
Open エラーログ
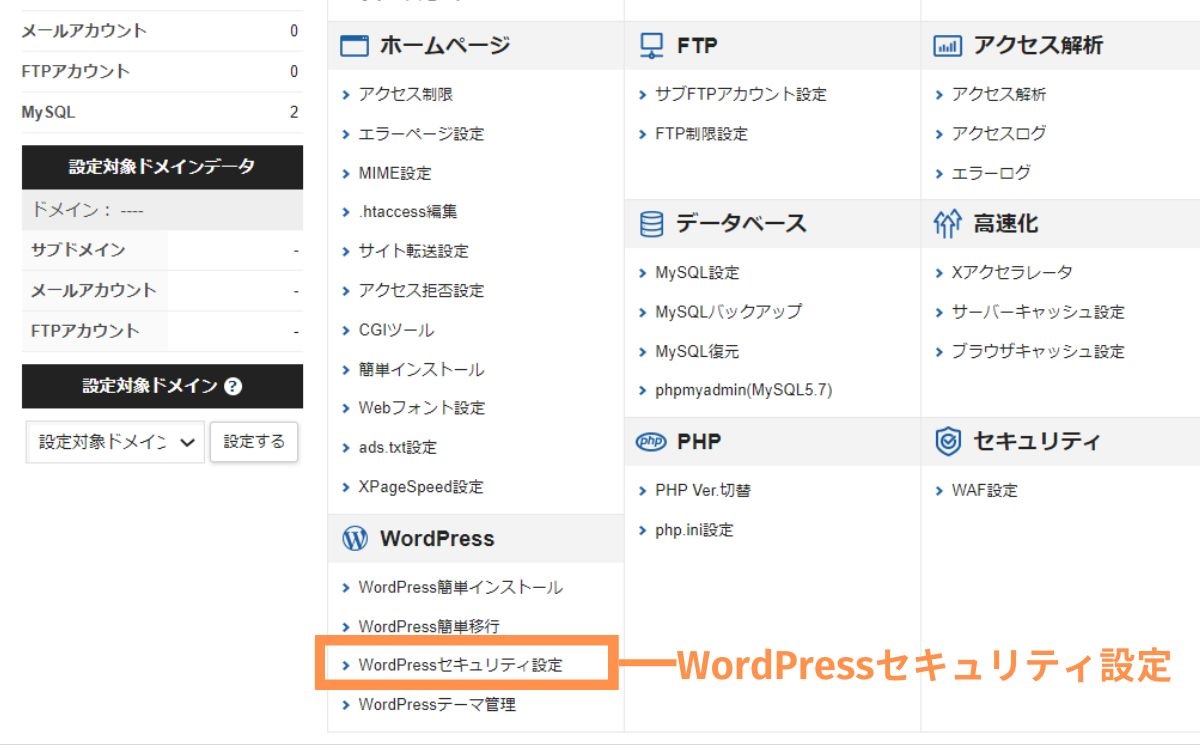pyautogui.click(x=991, y=173)
